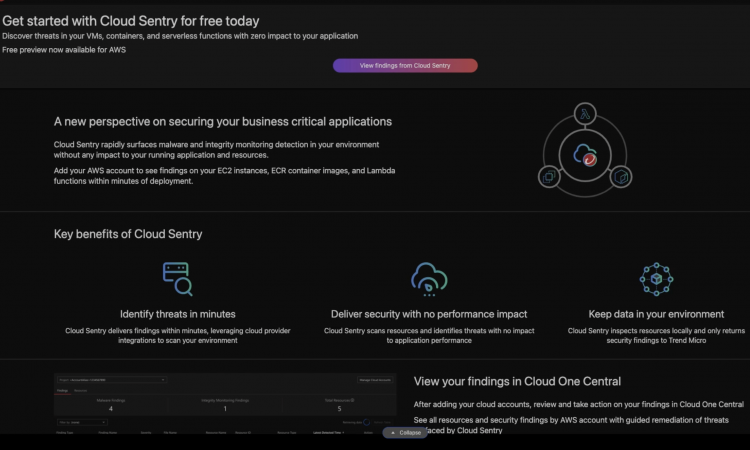Click the Total Resources info icon

click(x=352, y=400)
